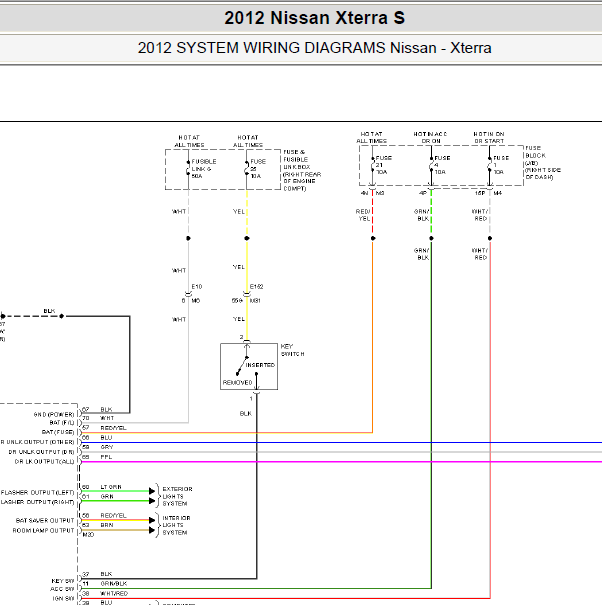Click "HOT AT ALL TIMES" above Fusible Link G
The image size is (602, 605).
point(189,141)
